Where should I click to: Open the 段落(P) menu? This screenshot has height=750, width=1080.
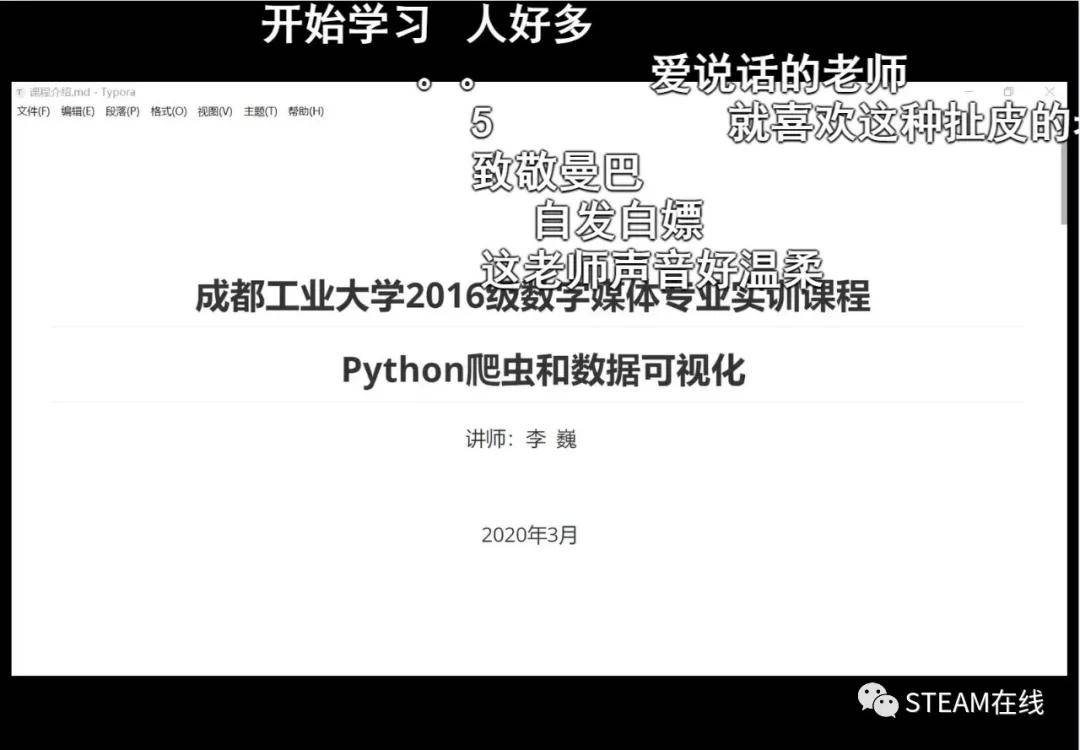click(122, 111)
